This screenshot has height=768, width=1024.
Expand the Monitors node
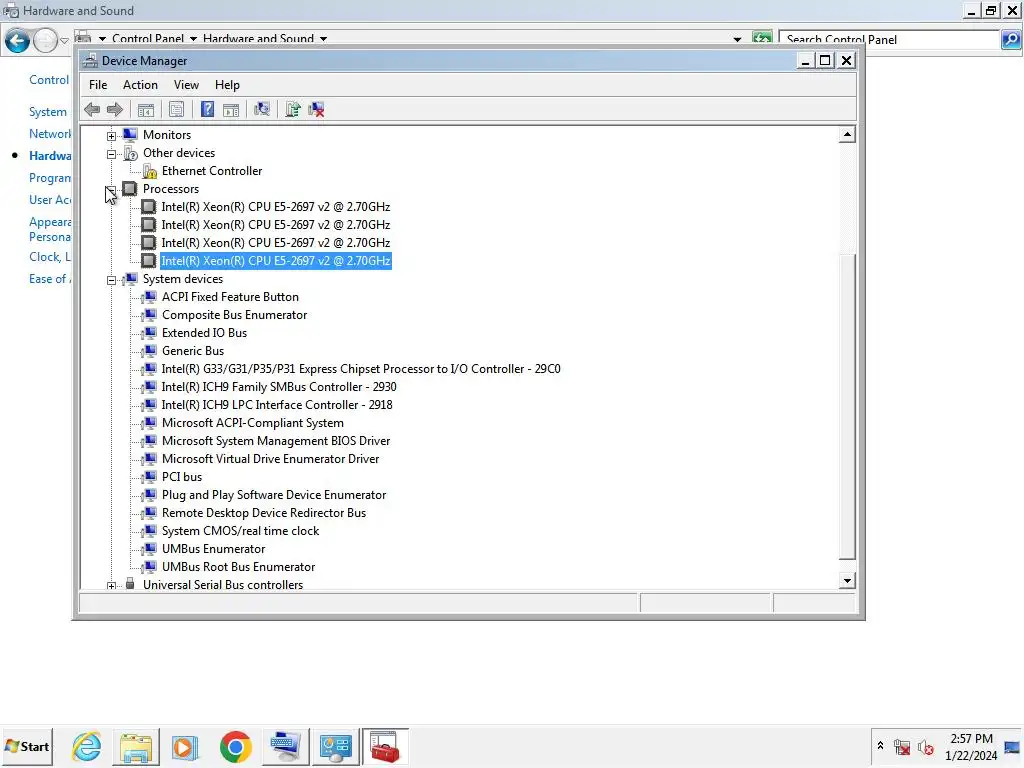(112, 136)
